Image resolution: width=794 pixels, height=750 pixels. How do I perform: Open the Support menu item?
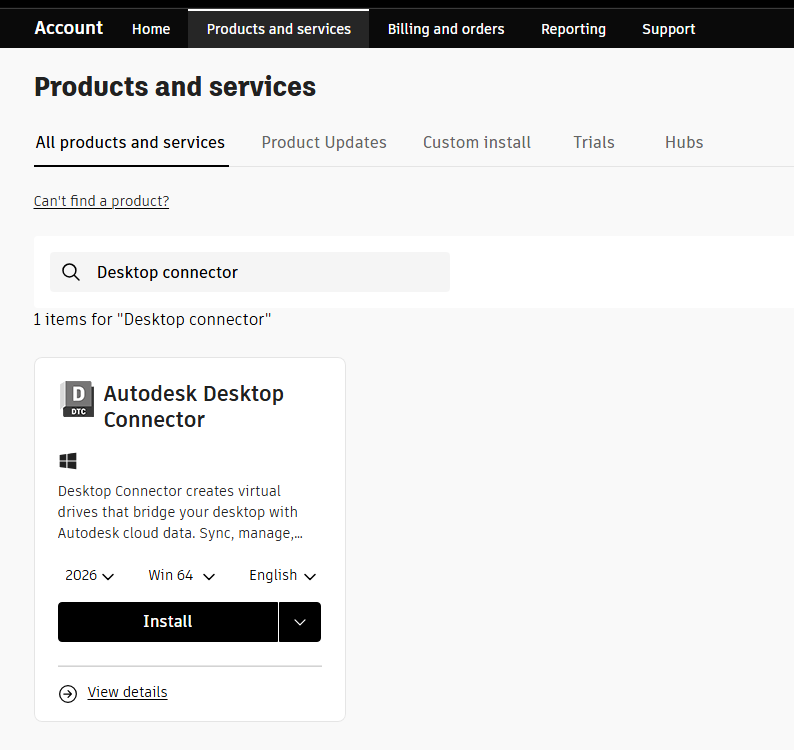tap(669, 29)
